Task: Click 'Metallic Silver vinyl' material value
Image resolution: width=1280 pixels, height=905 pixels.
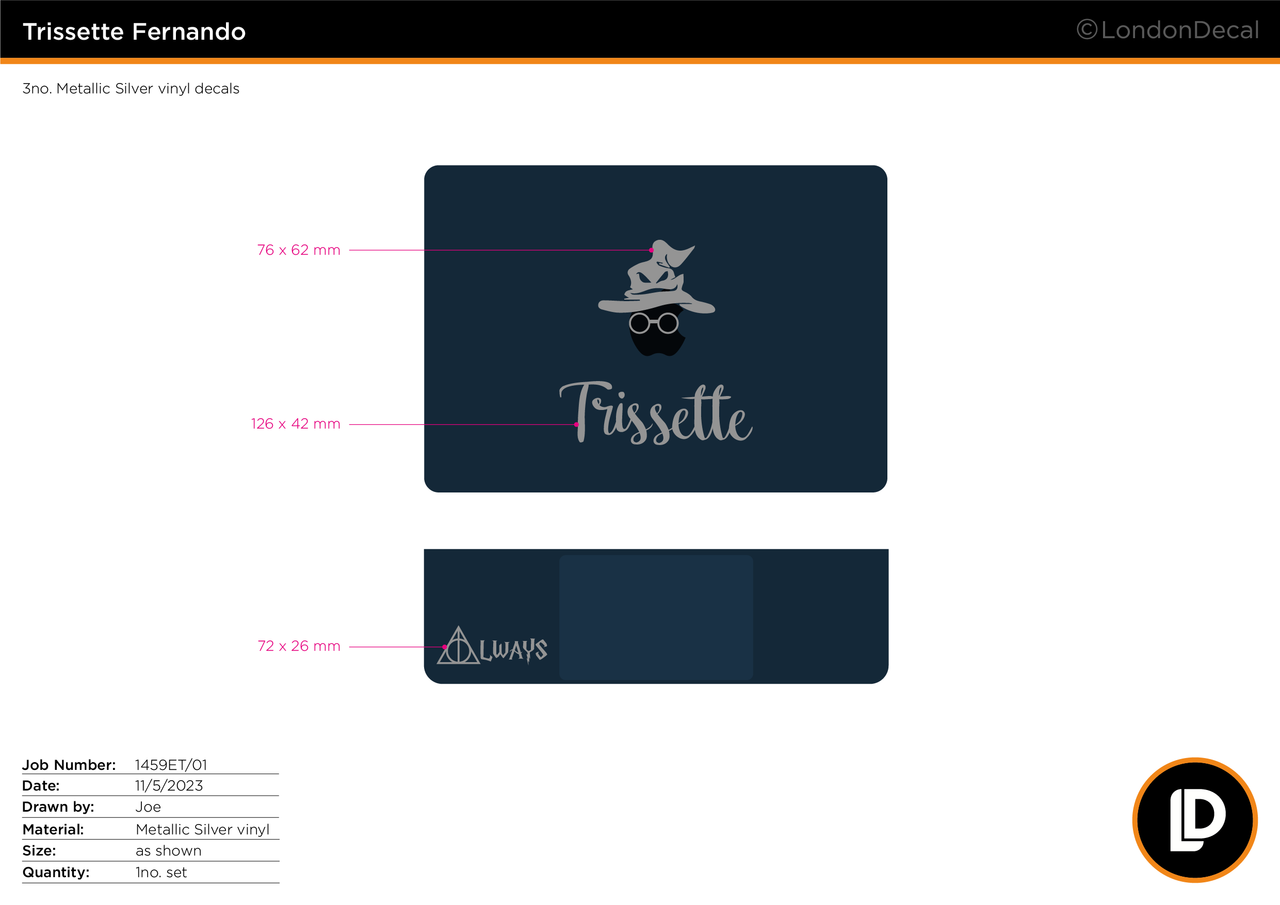Action: tap(203, 829)
